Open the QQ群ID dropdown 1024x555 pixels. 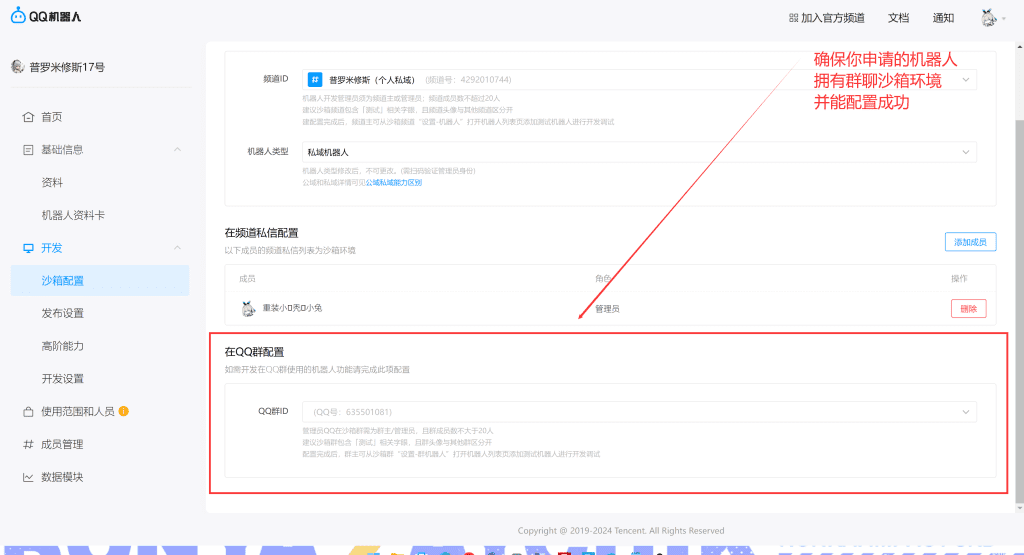pyautogui.click(x=639, y=412)
